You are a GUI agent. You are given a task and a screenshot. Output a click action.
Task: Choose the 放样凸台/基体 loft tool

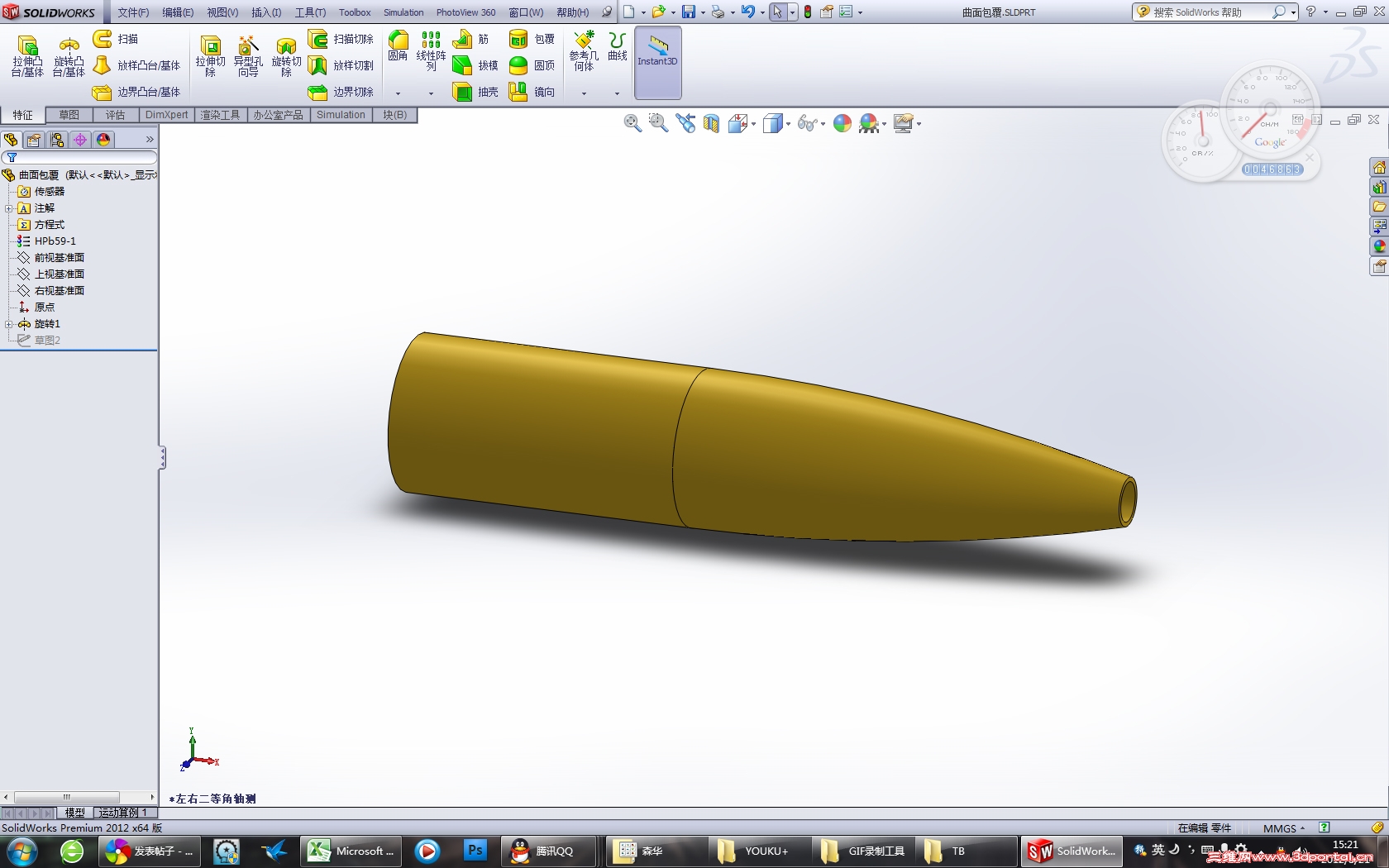[x=136, y=65]
